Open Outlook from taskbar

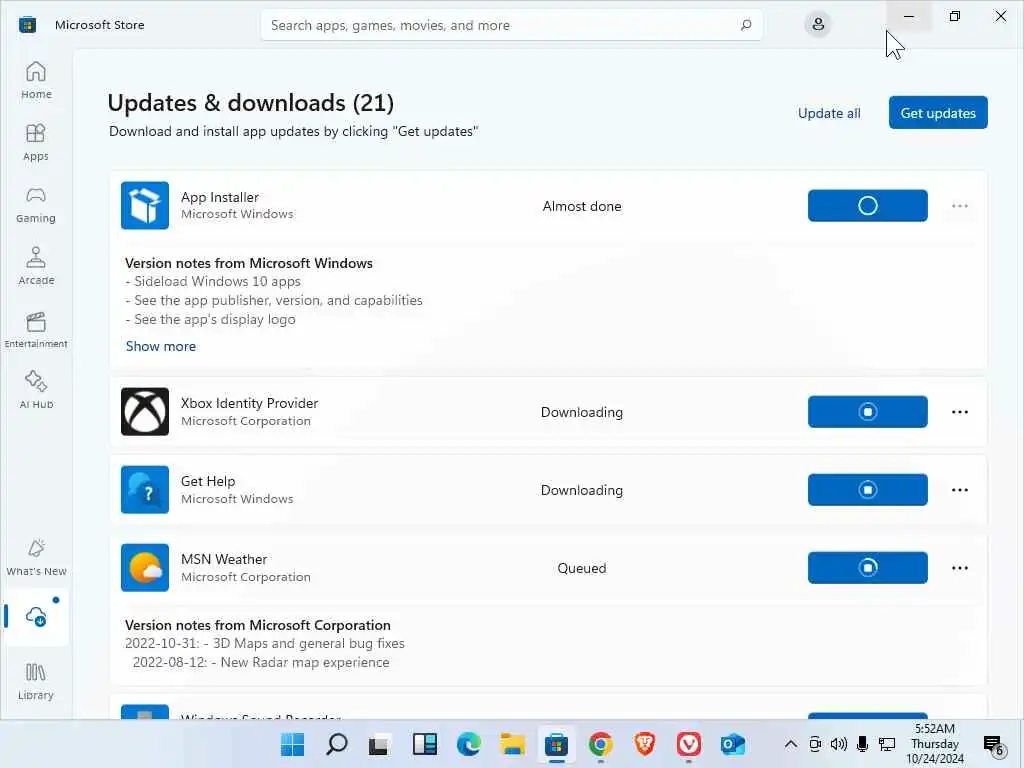[733, 744]
